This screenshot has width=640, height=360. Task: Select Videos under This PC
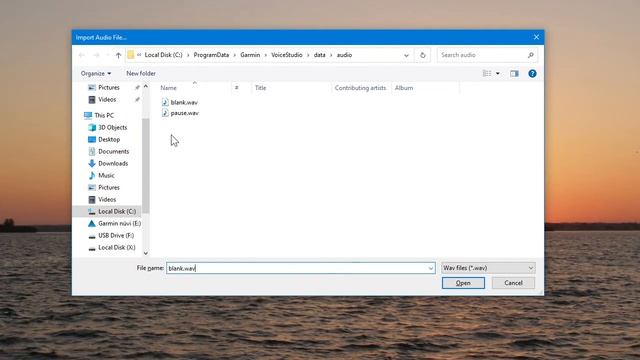(x=107, y=200)
